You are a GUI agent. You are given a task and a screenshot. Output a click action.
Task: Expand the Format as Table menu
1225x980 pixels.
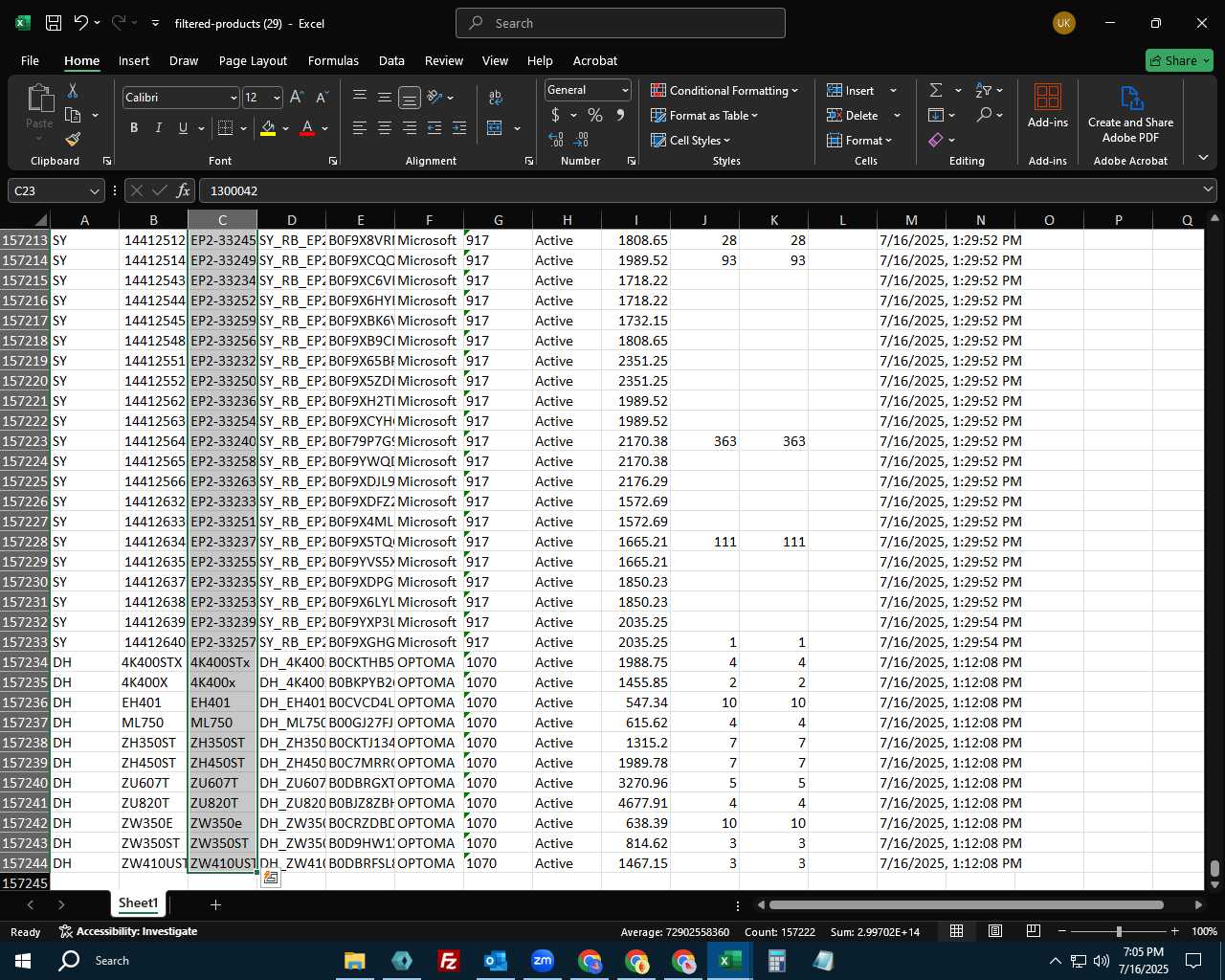click(x=704, y=115)
